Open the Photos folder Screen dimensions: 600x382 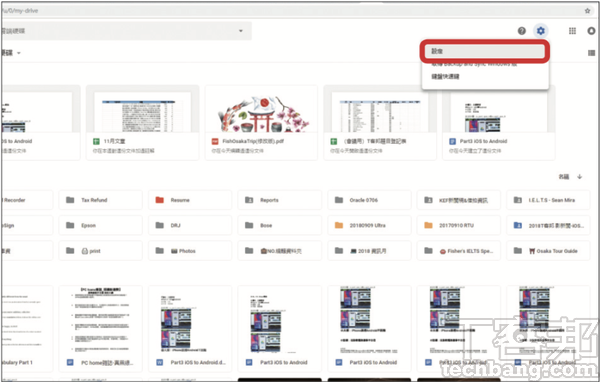[190, 251]
